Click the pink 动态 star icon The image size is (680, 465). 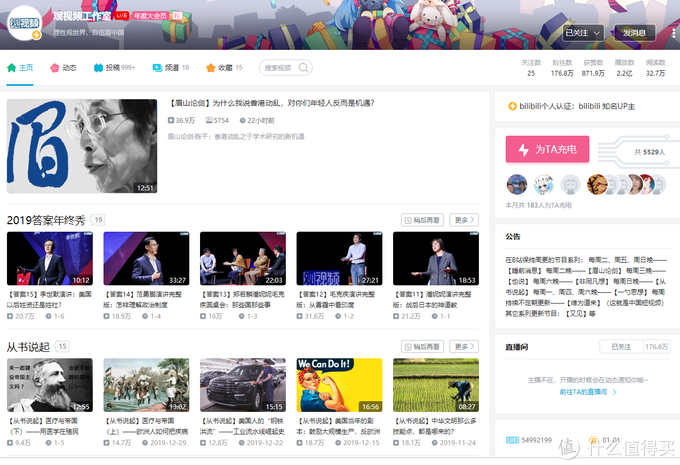click(x=55, y=68)
